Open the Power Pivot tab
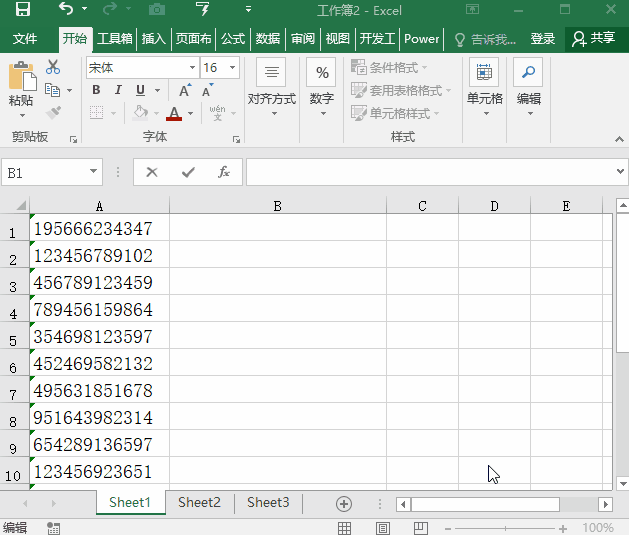Viewport: 629px width, 535px height. [422, 39]
